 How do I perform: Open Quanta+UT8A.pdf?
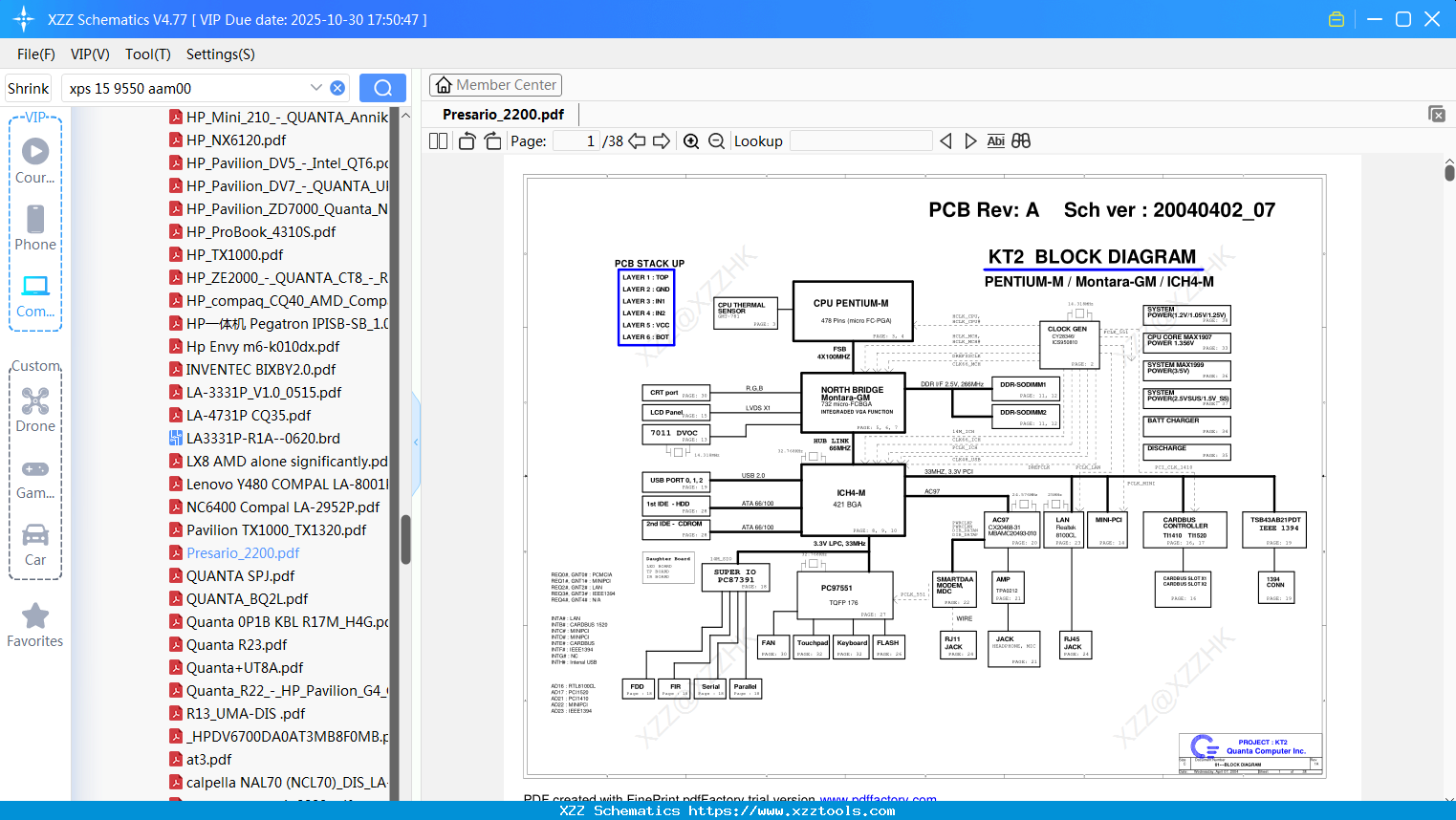[245, 667]
